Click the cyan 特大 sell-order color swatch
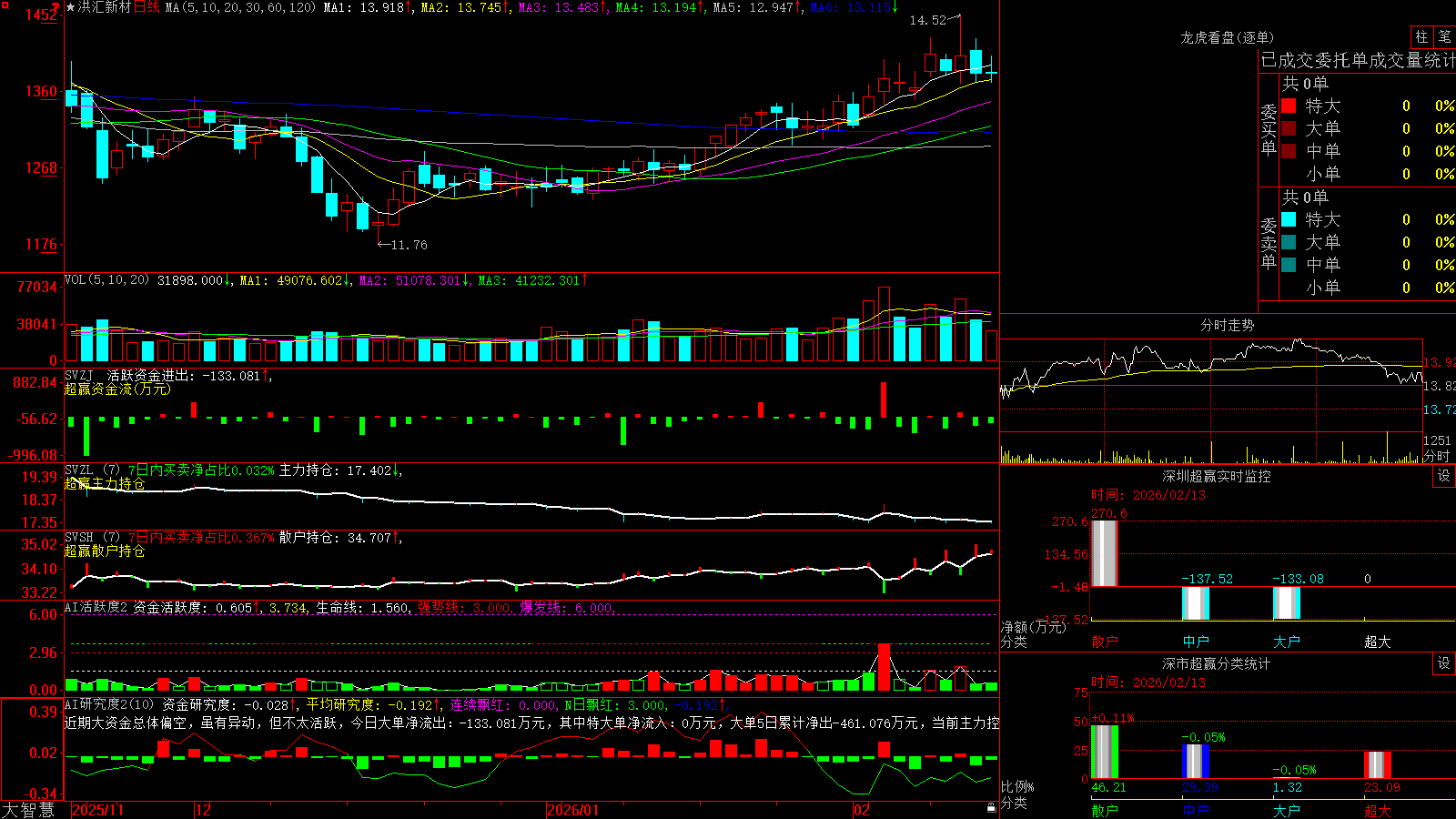This screenshot has width=1456, height=819. click(x=1289, y=219)
